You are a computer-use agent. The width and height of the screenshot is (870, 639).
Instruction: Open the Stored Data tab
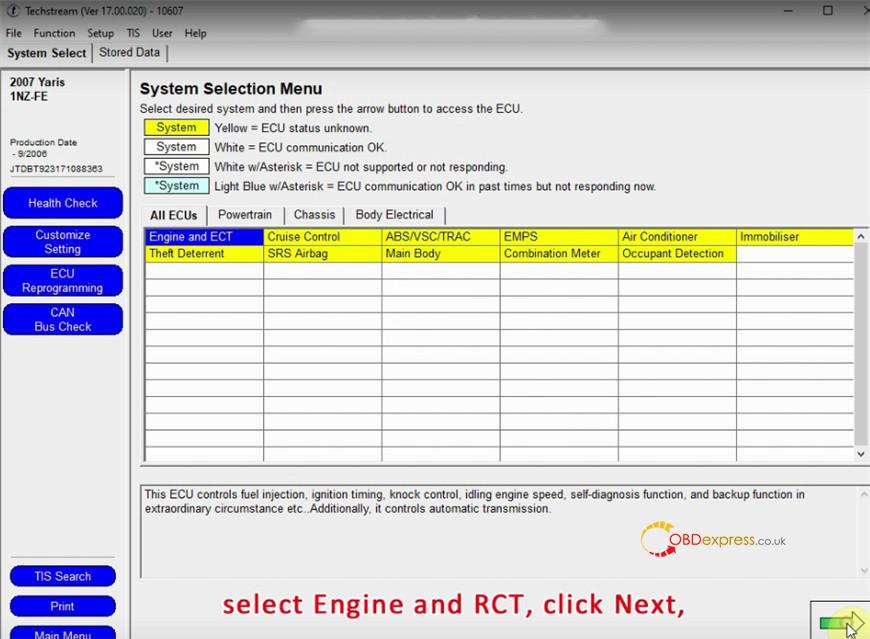pos(129,53)
